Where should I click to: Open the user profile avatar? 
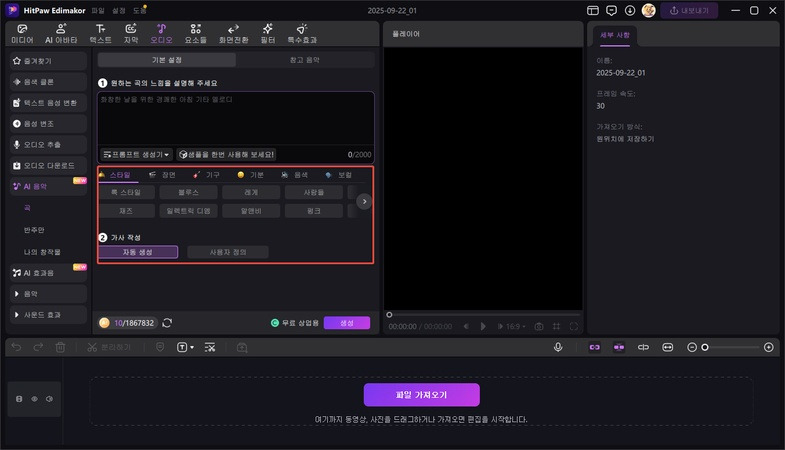648,11
